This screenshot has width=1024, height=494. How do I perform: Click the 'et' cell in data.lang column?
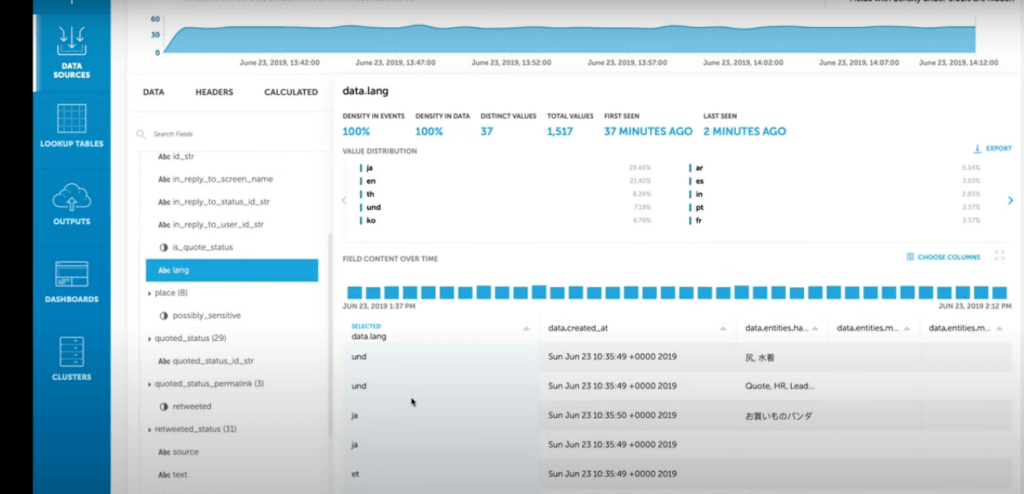coord(441,474)
